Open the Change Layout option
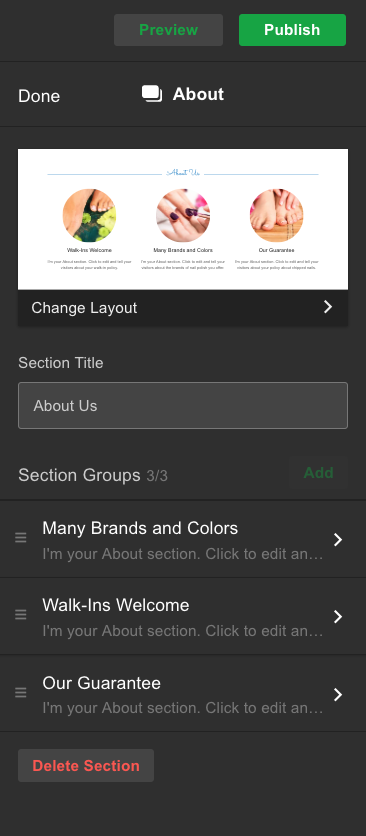Viewport: 366px width, 836px height. 183,308
